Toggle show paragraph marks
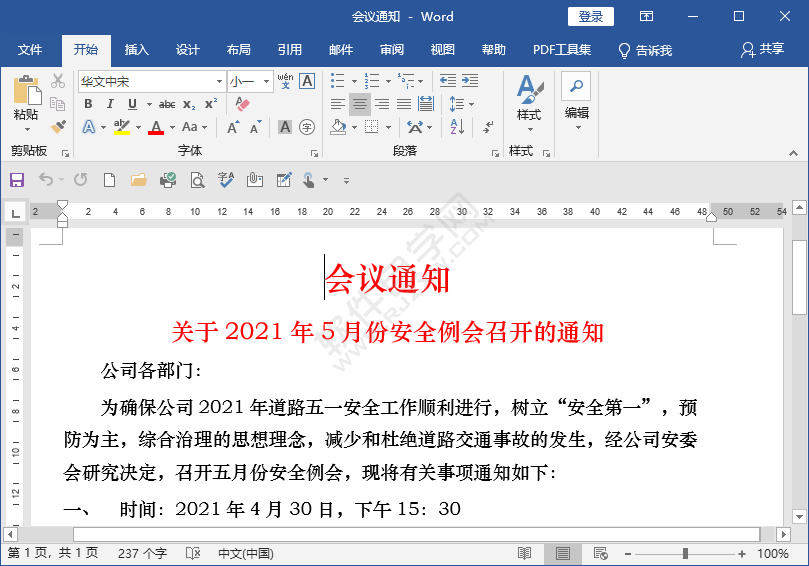This screenshot has width=809, height=566. pyautogui.click(x=488, y=127)
